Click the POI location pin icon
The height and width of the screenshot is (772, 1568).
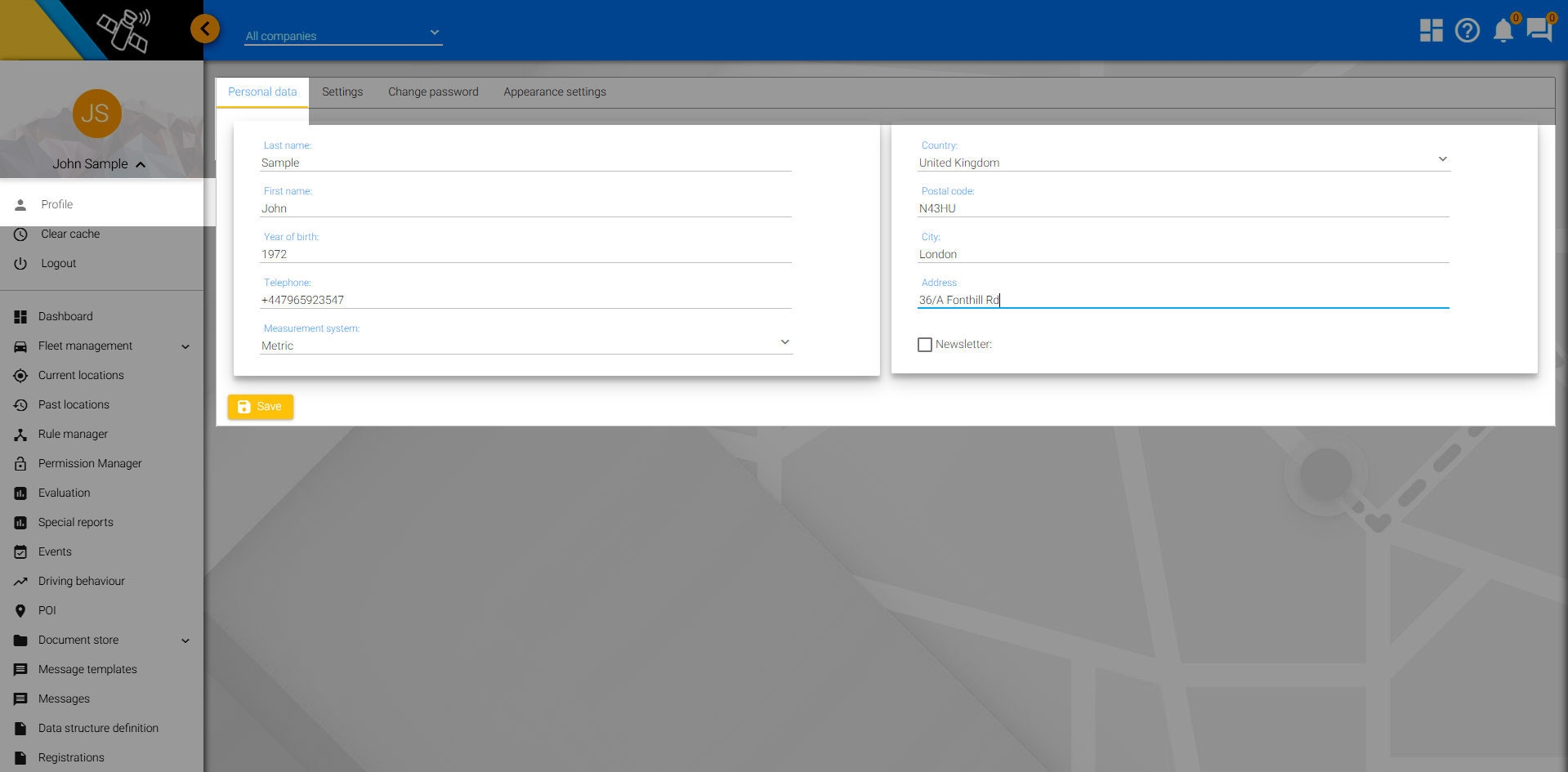tap(20, 611)
